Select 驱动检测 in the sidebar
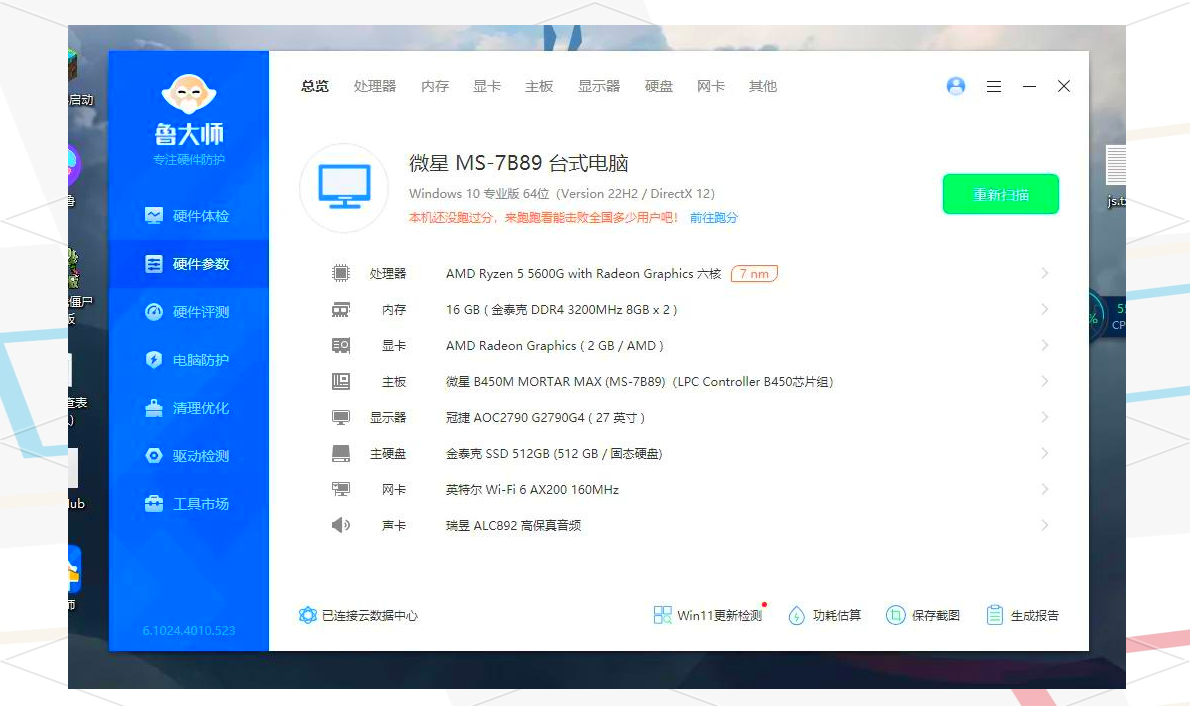Viewport: 1190px width, 706px height. 188,456
